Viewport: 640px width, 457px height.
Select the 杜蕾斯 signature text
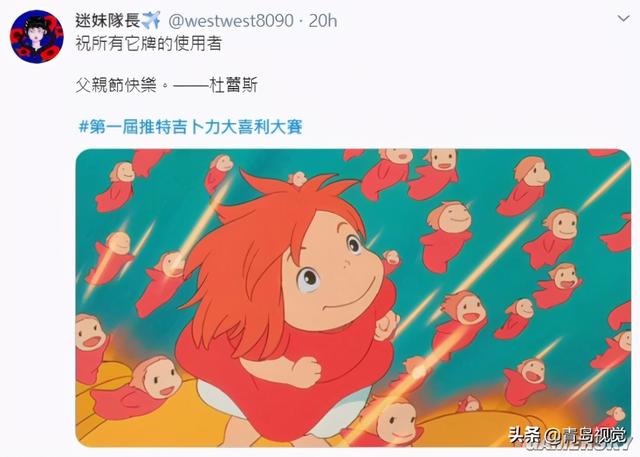(x=233, y=85)
